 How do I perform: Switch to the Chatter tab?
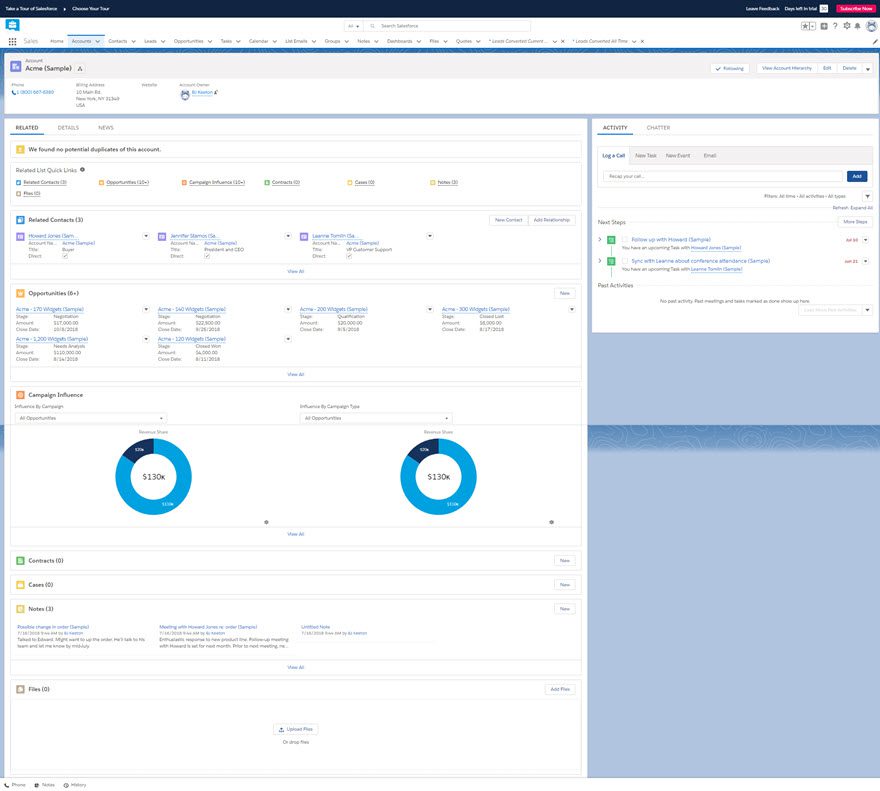coord(658,128)
